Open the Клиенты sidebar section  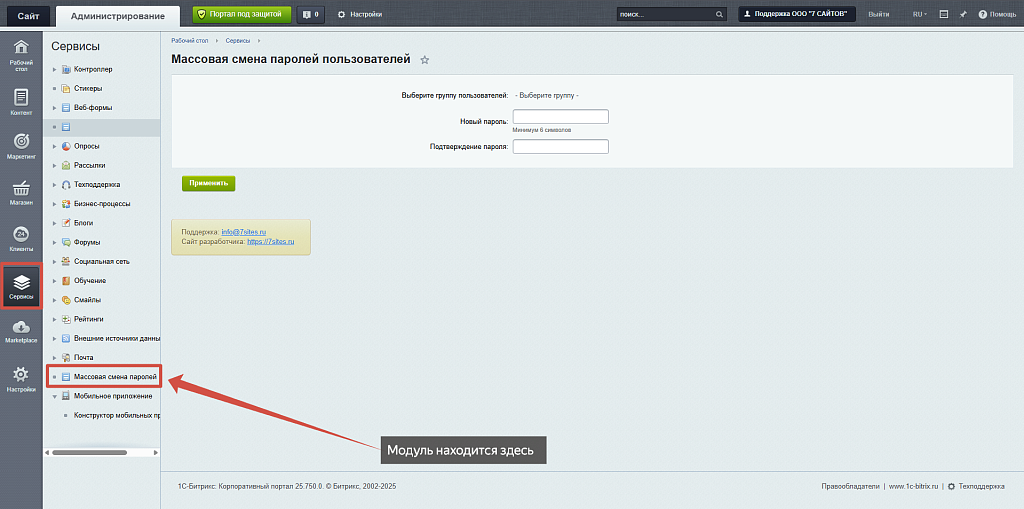(x=20, y=238)
